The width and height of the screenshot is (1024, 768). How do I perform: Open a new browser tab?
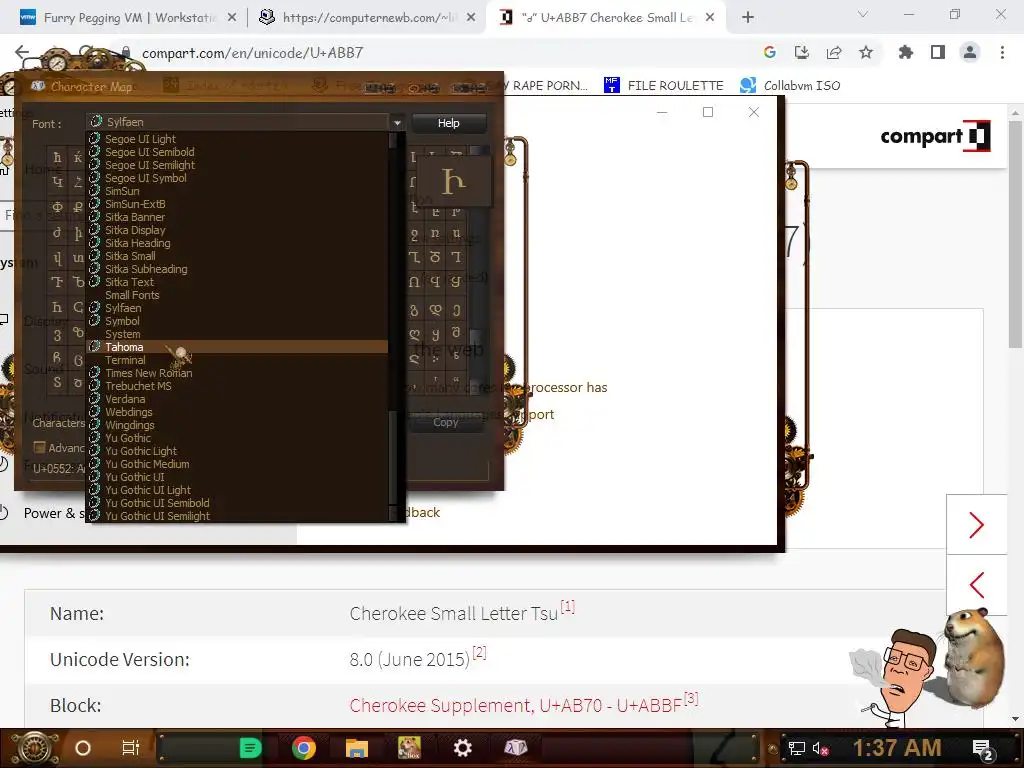pos(748,18)
